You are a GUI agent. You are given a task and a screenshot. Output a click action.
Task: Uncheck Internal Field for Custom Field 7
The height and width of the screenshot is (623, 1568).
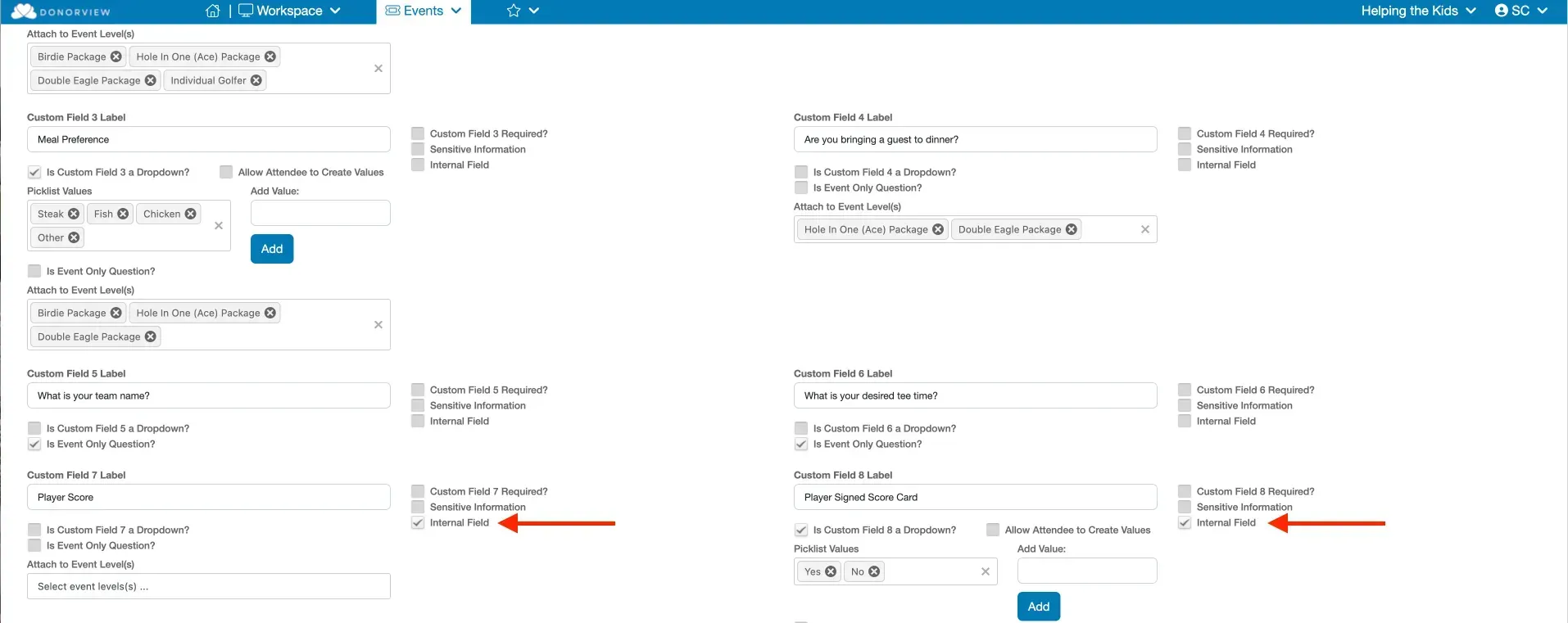coord(418,522)
